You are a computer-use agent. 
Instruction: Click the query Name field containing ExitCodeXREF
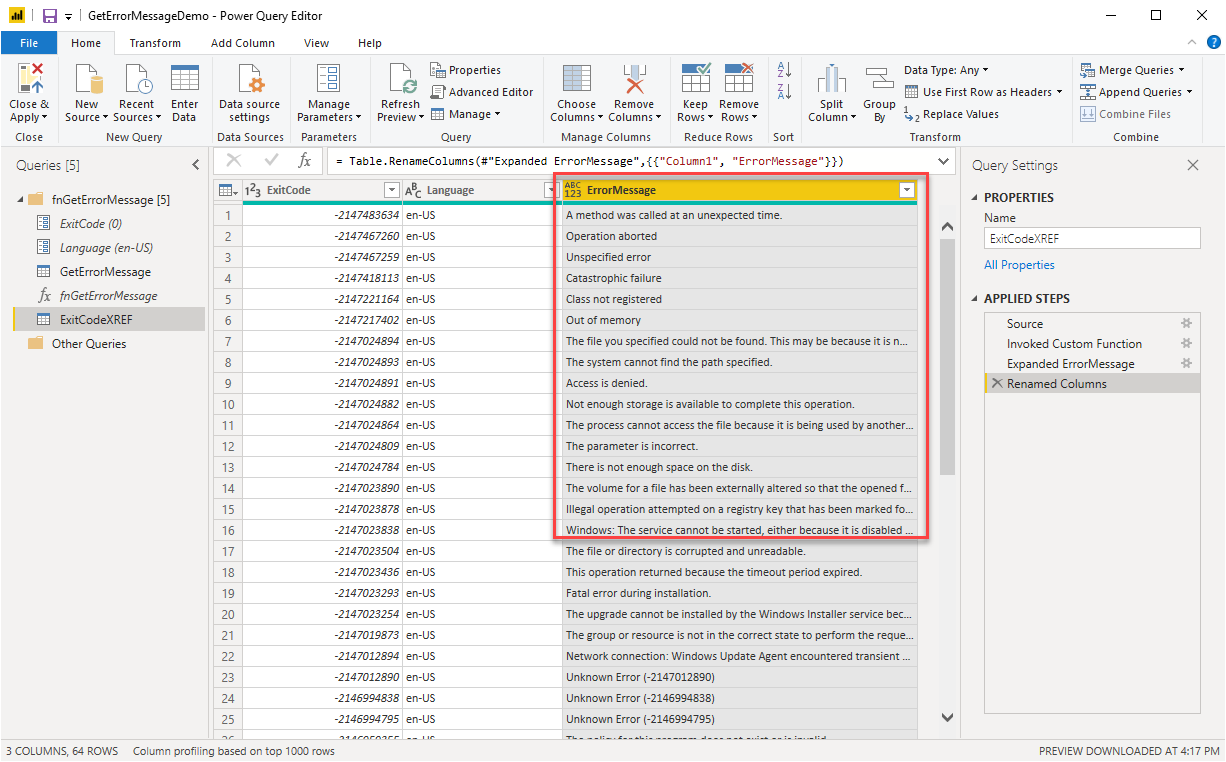pos(1092,239)
